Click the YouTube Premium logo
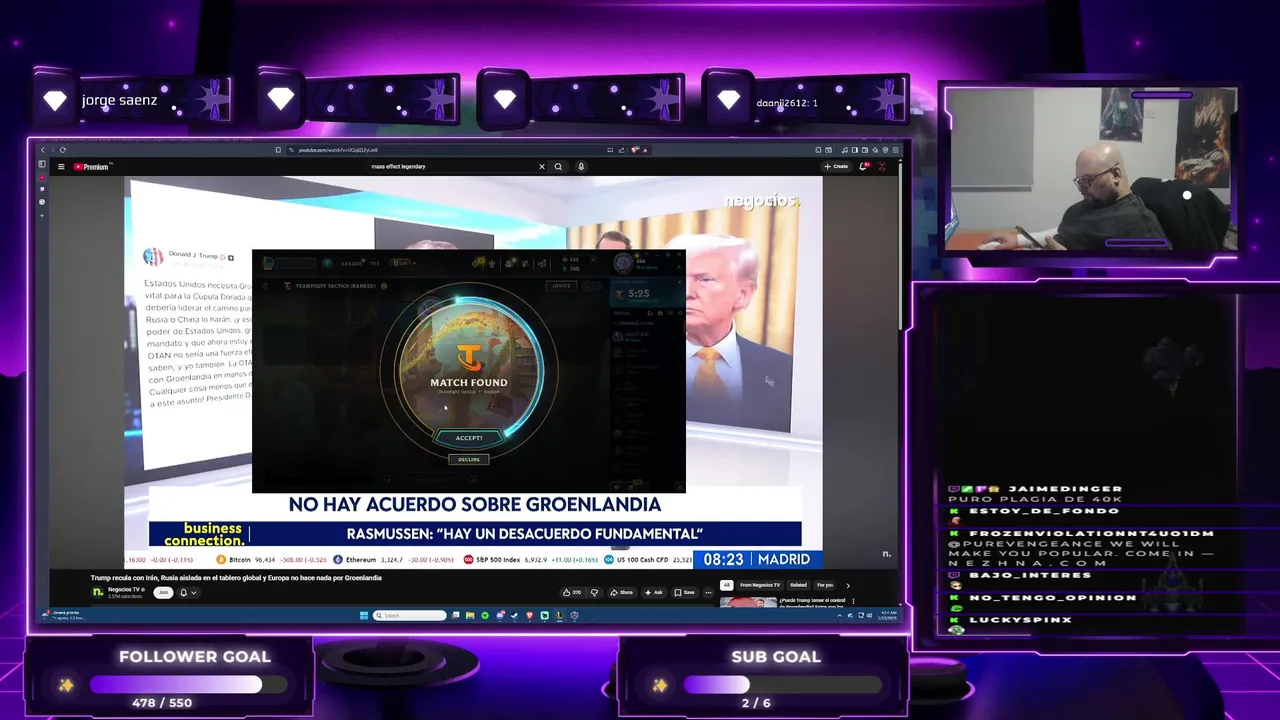This screenshot has height=720, width=1280. point(91,166)
